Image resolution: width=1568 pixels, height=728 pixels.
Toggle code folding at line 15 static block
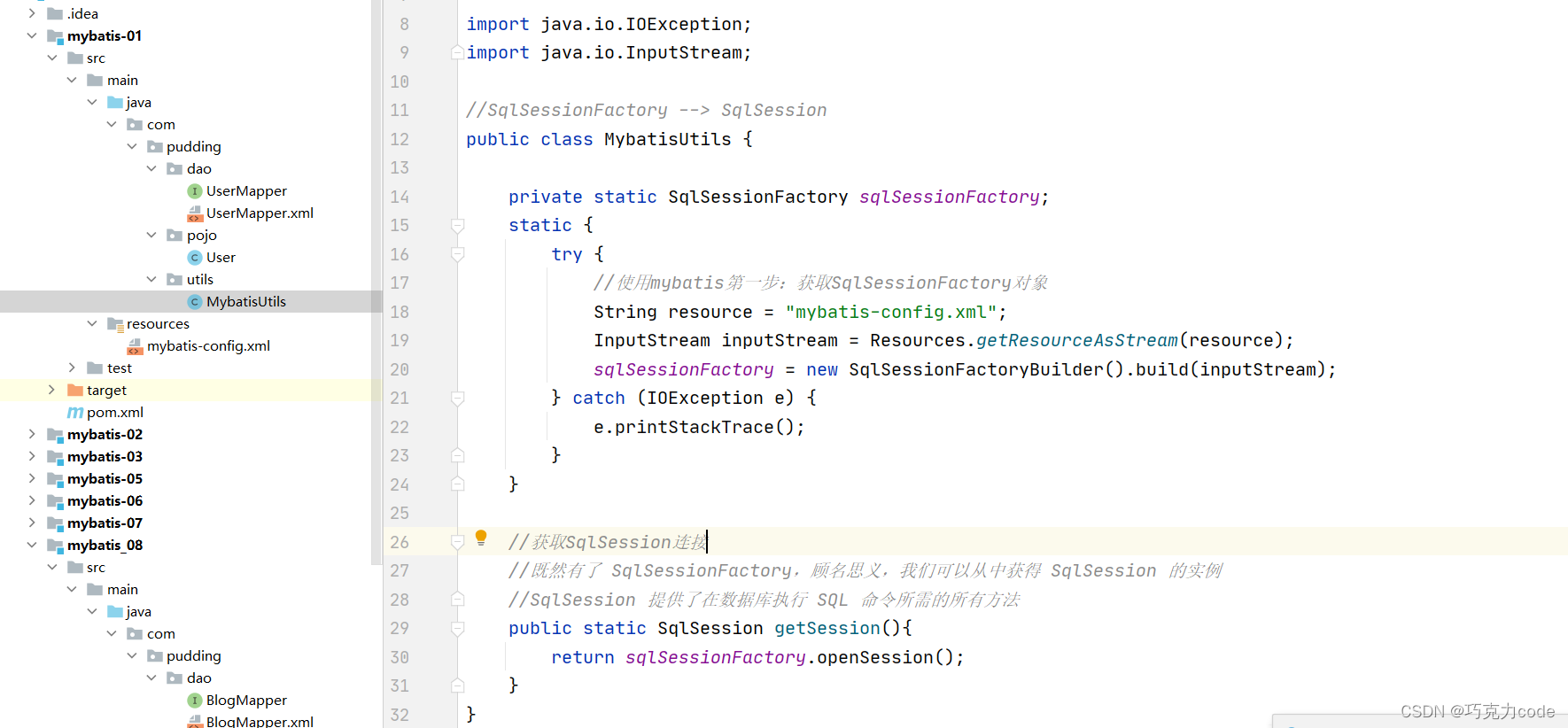(x=458, y=226)
